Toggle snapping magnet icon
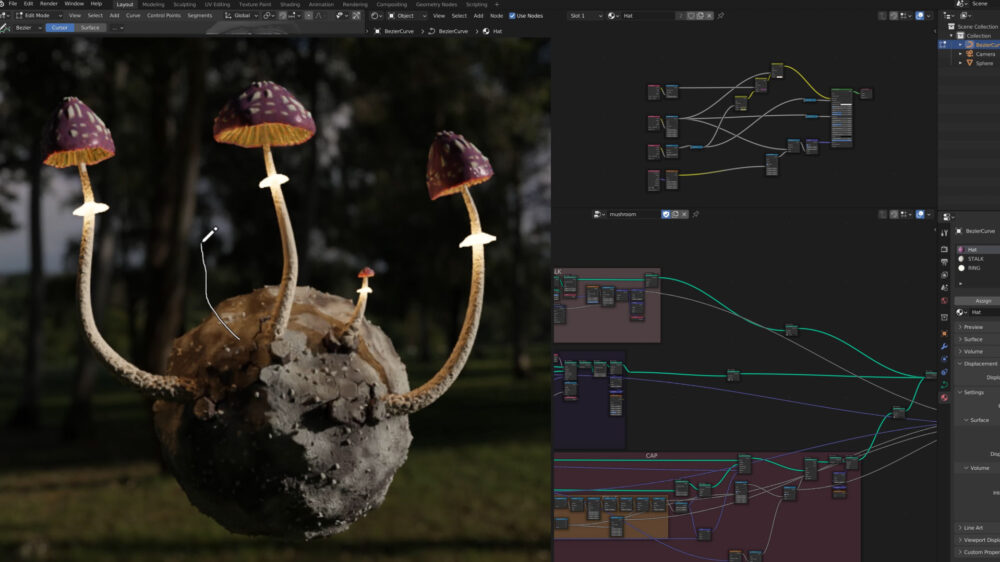1000x562 pixels. pos(283,15)
